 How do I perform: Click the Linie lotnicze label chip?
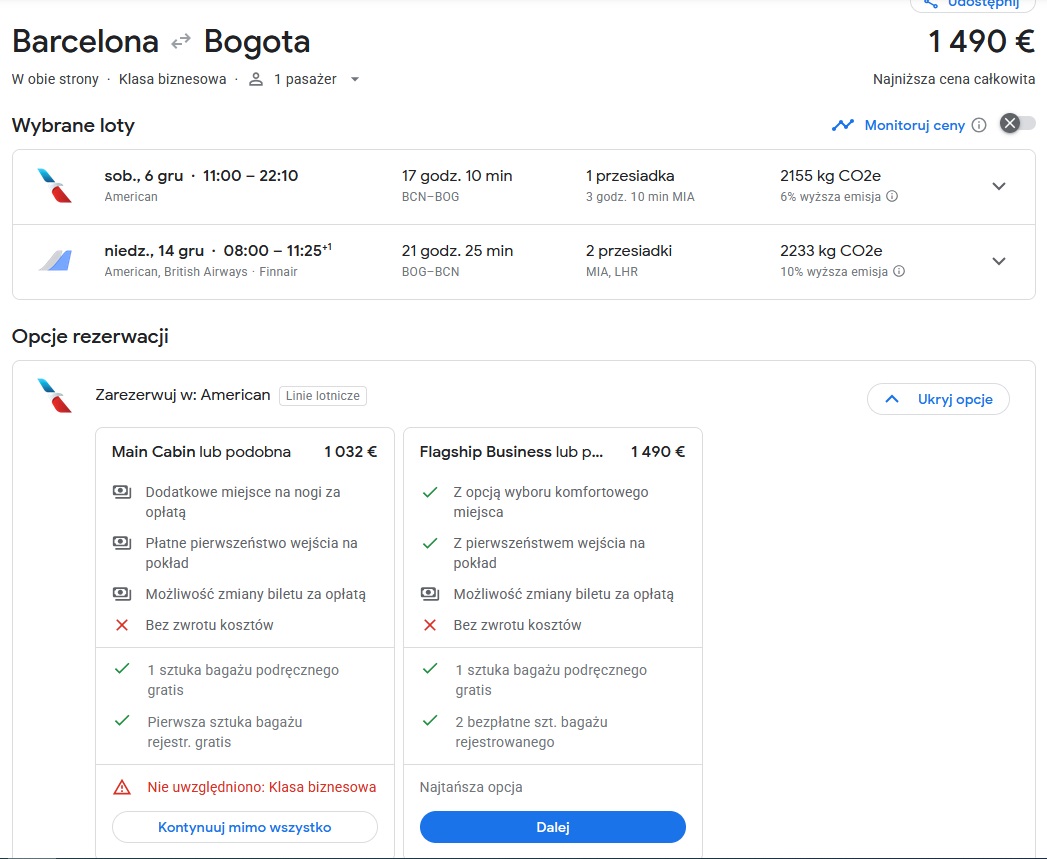[x=323, y=395]
